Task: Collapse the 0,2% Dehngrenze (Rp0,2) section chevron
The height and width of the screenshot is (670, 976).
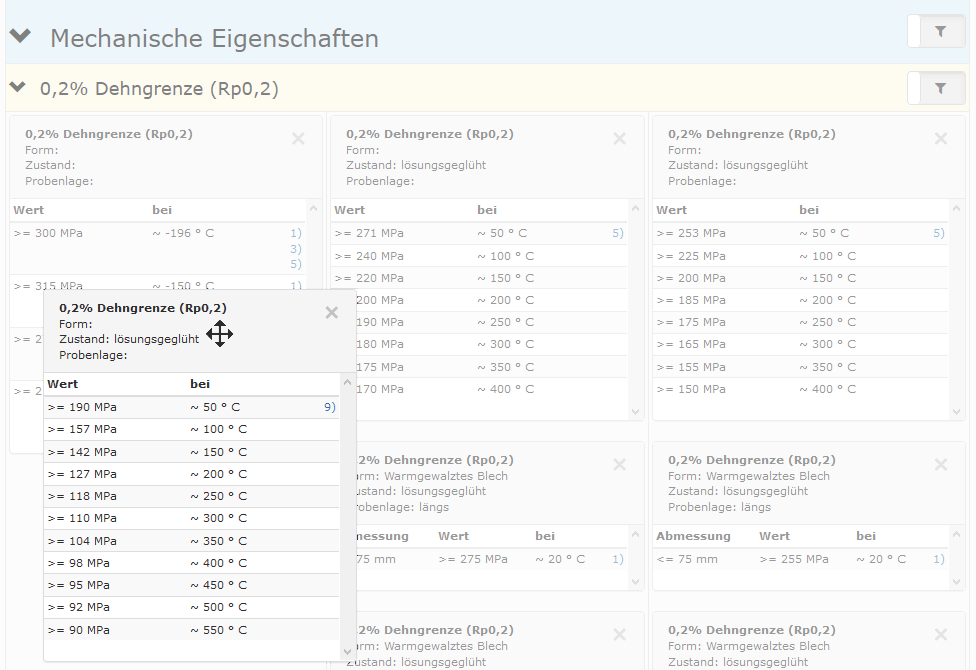Action: (x=17, y=88)
